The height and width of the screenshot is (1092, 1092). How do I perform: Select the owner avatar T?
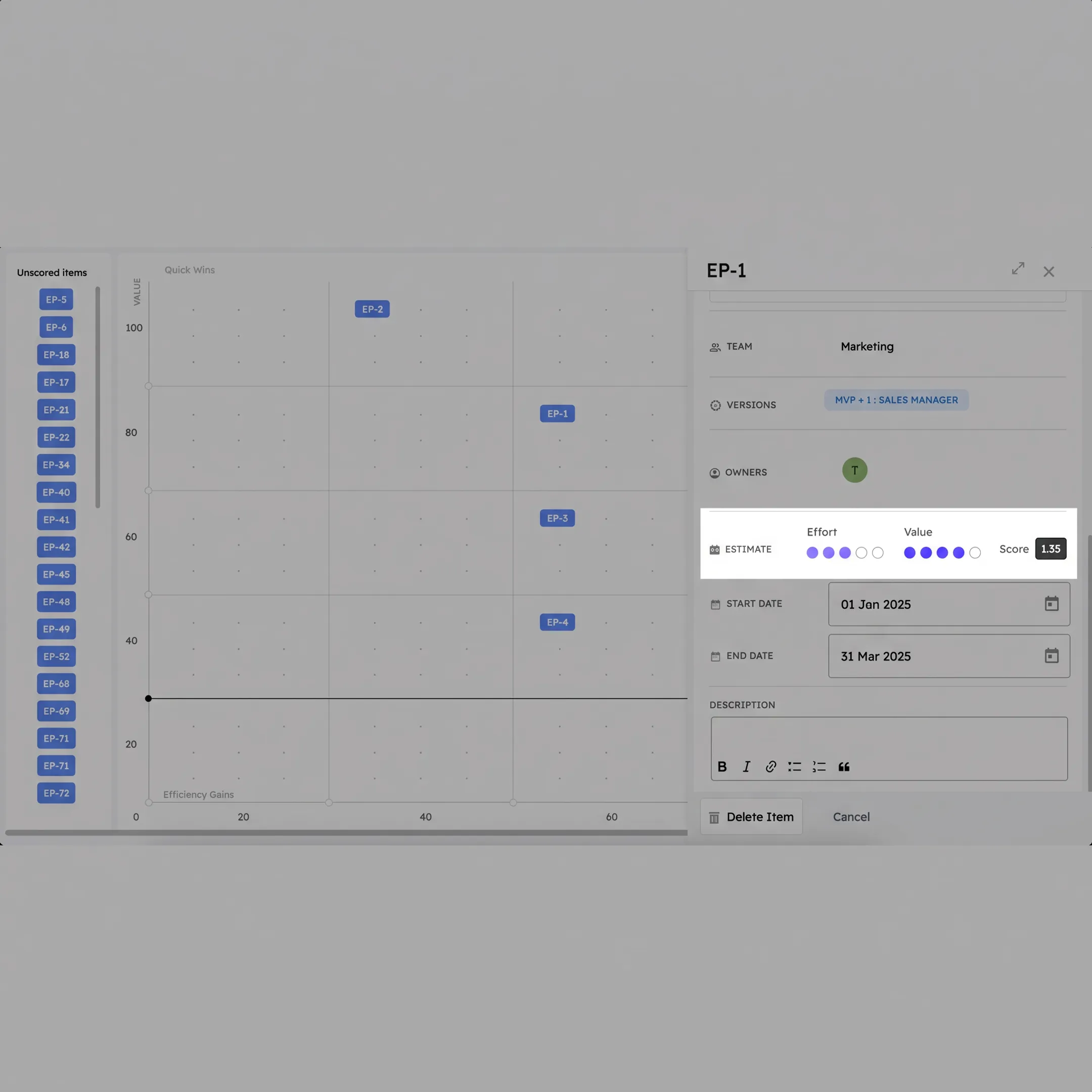click(854, 470)
